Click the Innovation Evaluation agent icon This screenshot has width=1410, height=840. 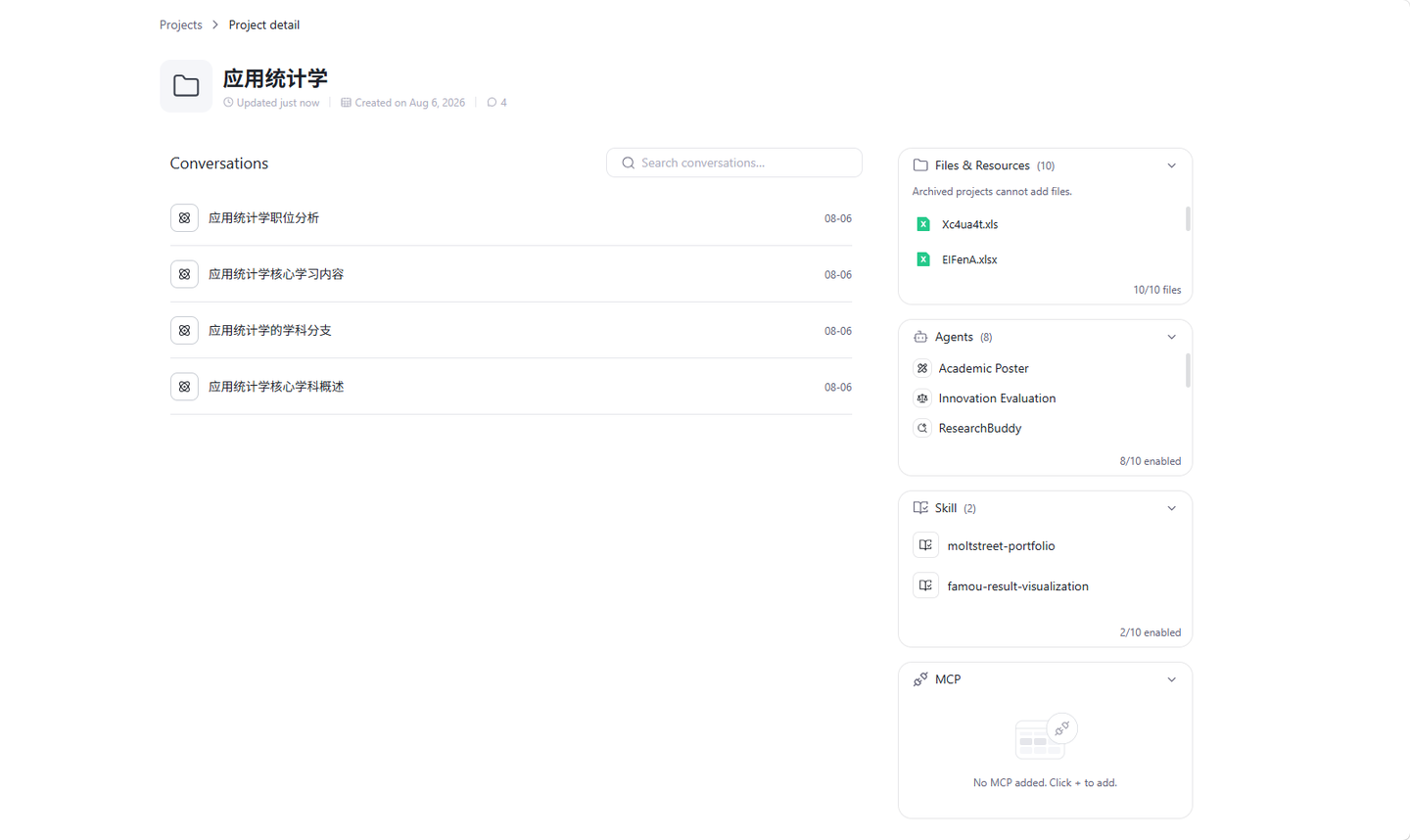tap(922, 398)
